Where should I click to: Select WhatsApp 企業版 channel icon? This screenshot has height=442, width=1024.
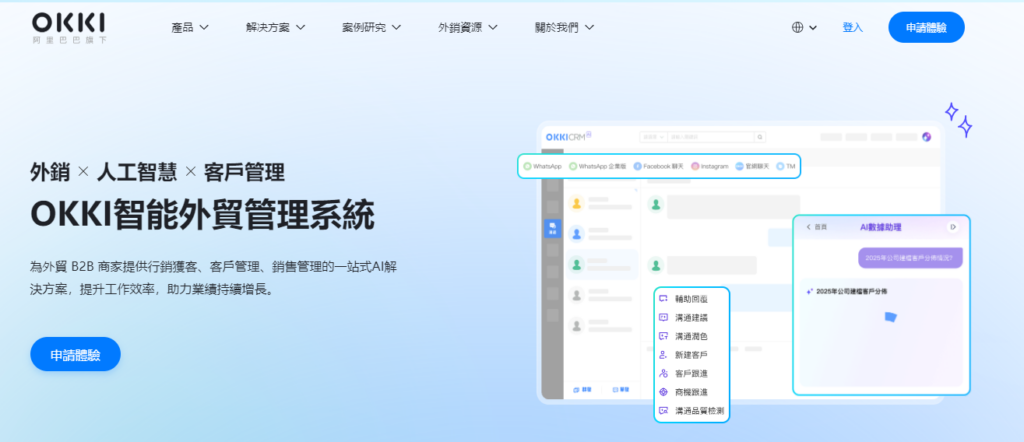[x=573, y=166]
